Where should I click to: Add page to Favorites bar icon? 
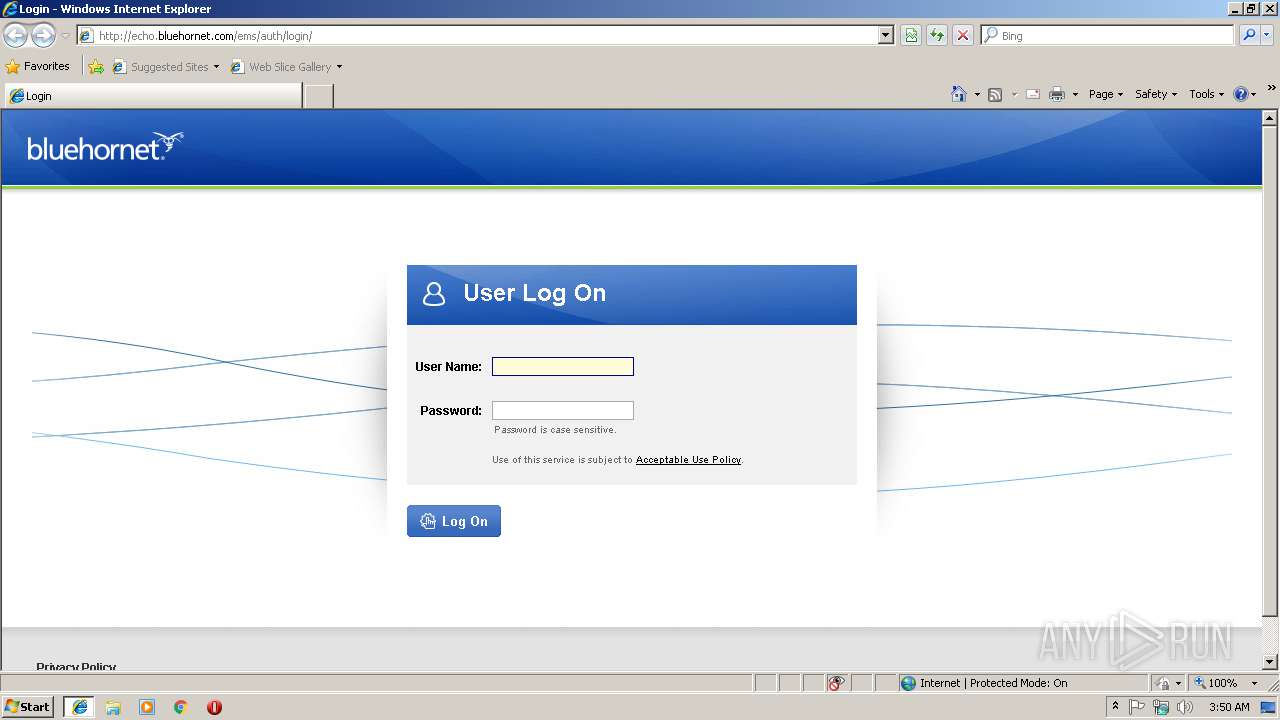pyautogui.click(x=96, y=67)
